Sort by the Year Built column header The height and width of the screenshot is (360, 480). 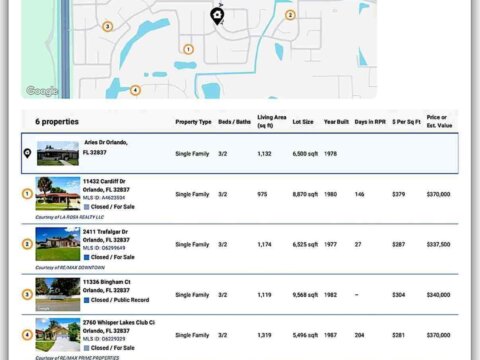pyautogui.click(x=336, y=122)
